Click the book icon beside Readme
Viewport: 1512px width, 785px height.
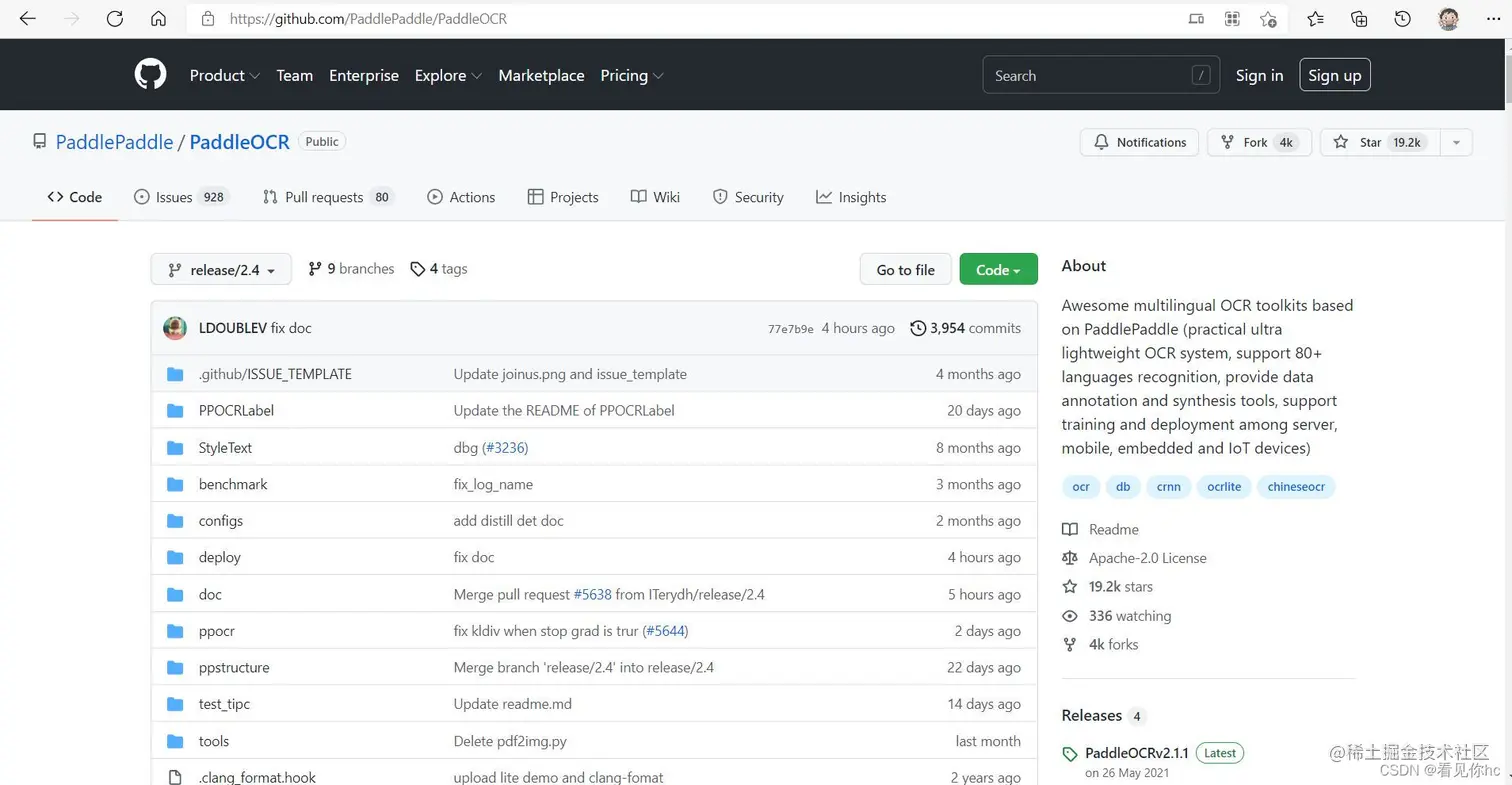point(1070,529)
